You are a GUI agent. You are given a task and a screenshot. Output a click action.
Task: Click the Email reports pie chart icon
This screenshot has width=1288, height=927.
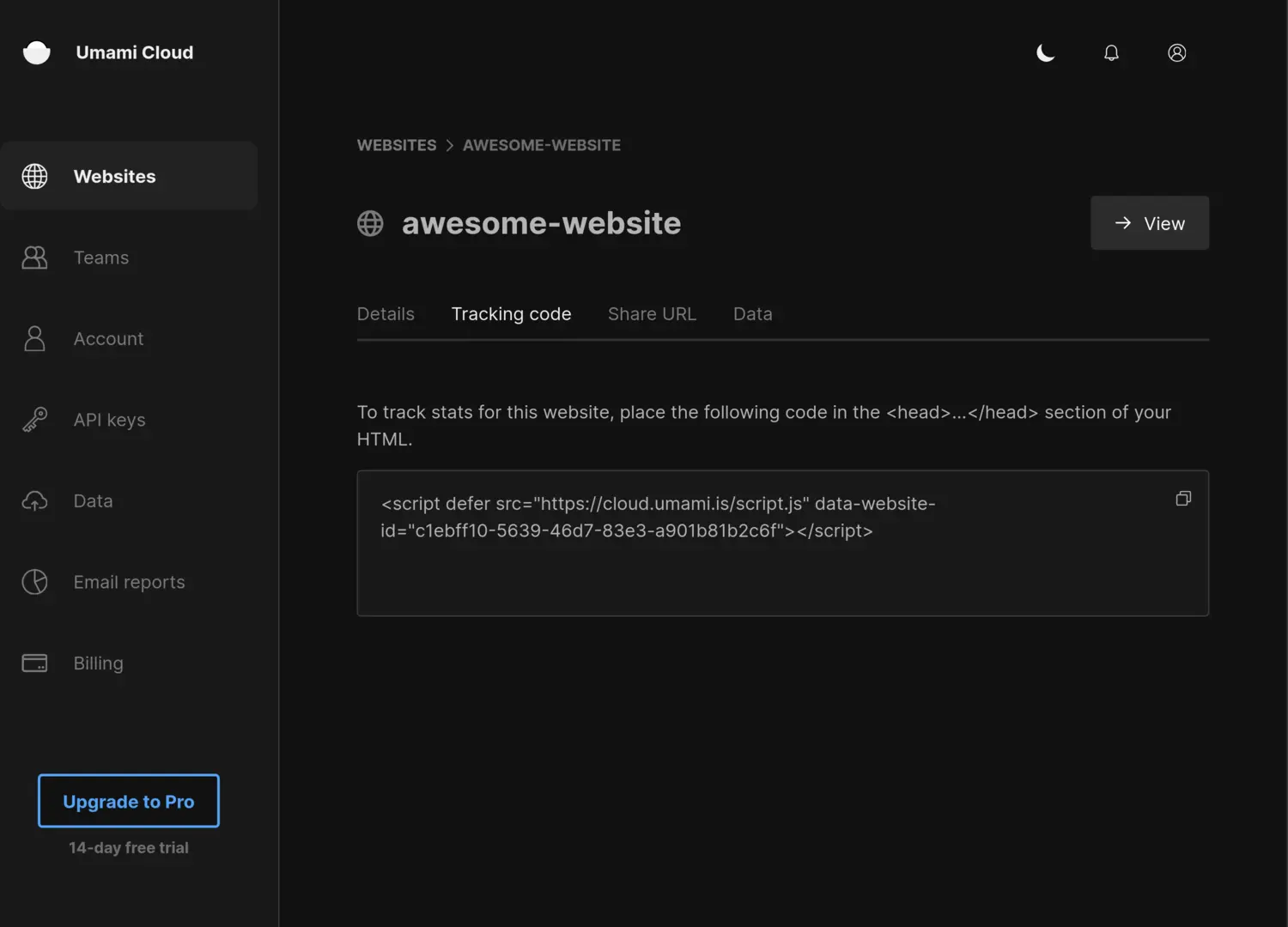tap(34, 582)
